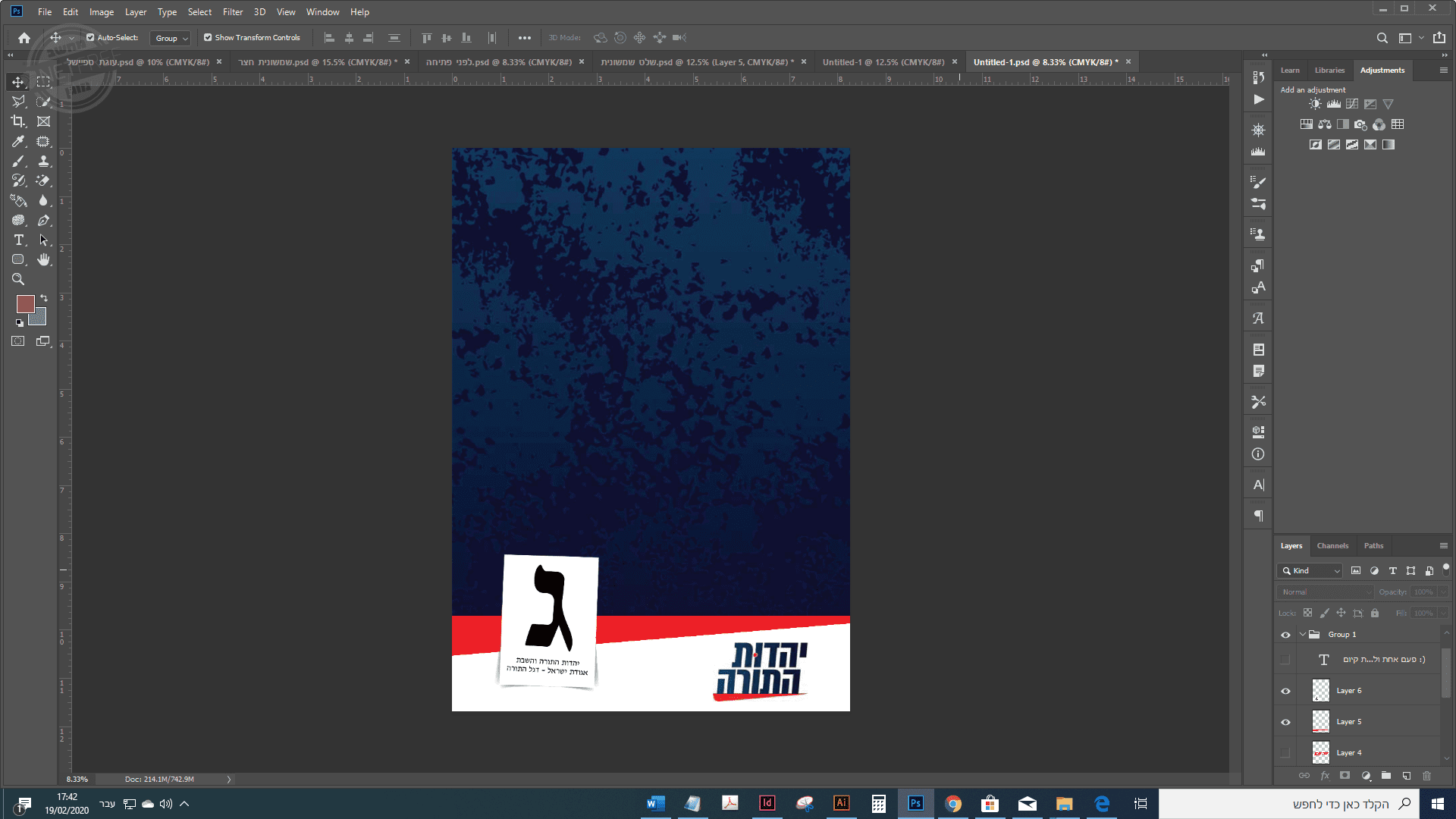Select the Crop tool

(x=18, y=121)
